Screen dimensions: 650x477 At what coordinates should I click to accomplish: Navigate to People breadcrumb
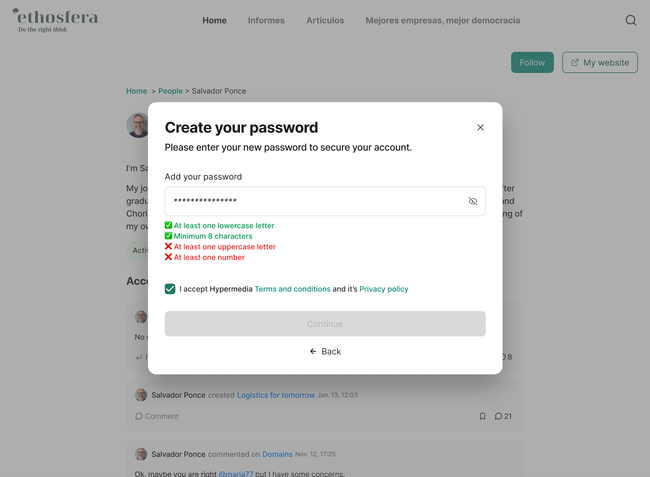[x=170, y=91]
